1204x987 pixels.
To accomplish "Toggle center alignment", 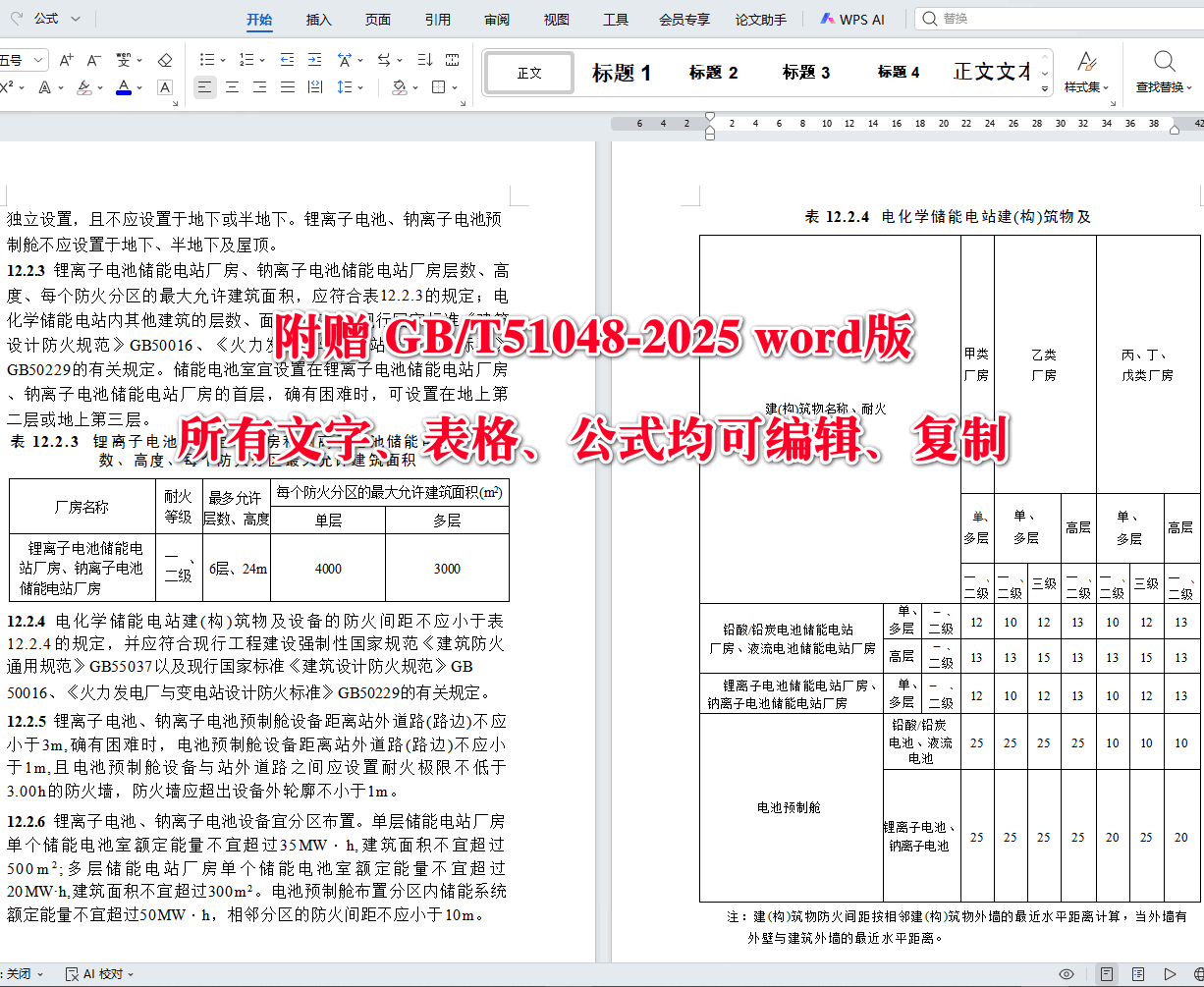I will point(232,87).
